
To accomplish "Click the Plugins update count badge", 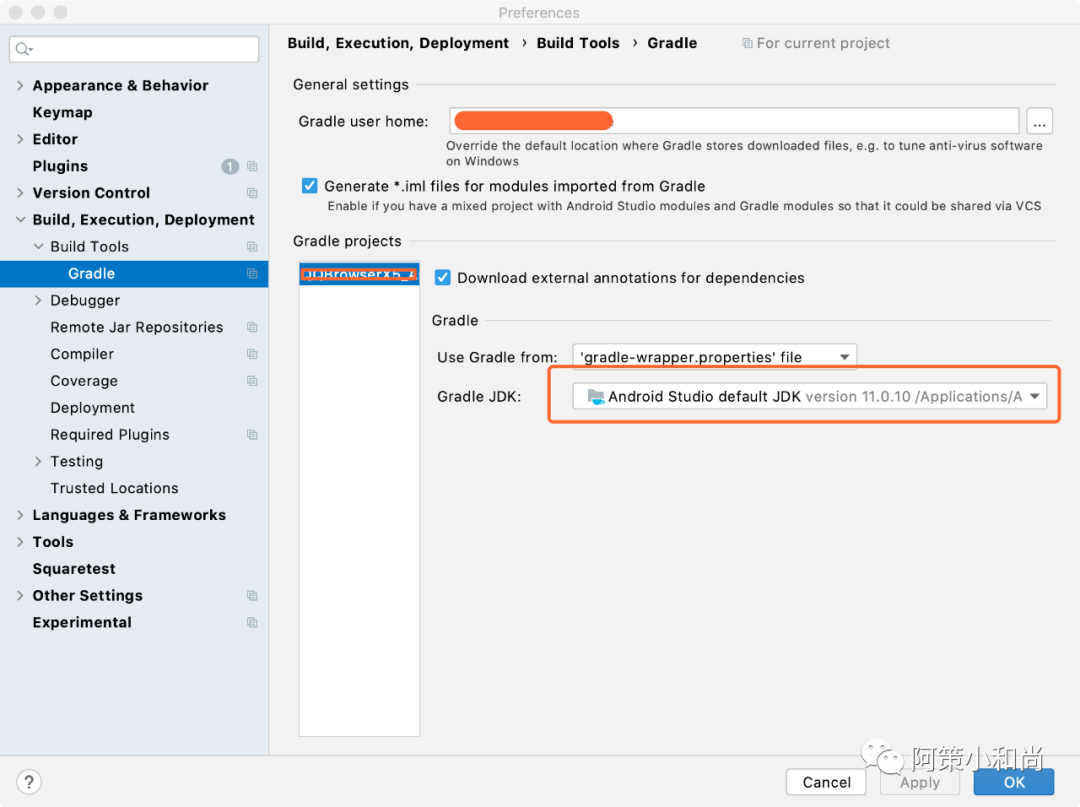I will 230,167.
